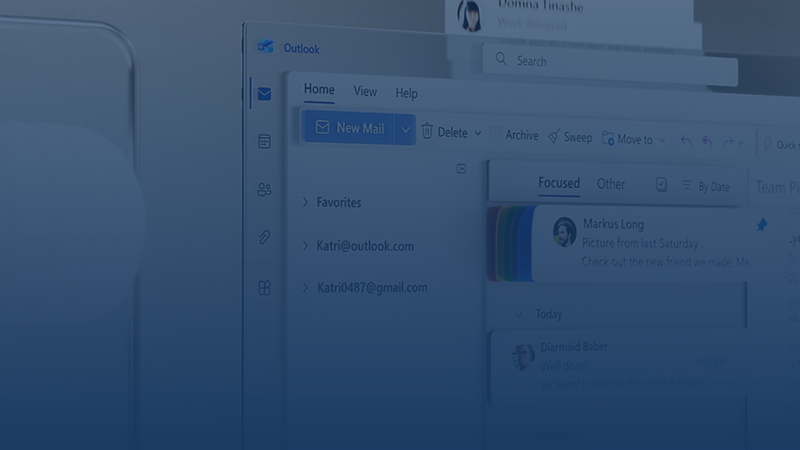Click the Forward arrow icon
This screenshot has height=450, width=800.
point(728,142)
